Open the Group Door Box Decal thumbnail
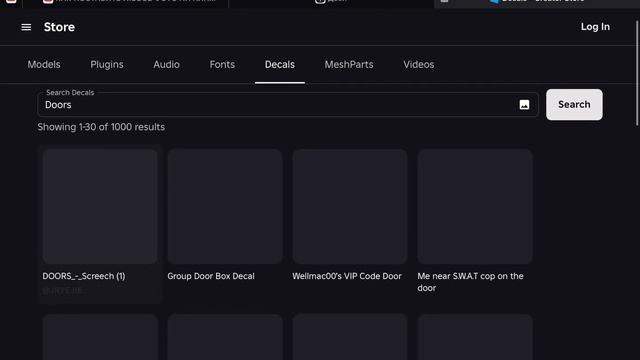The height and width of the screenshot is (360, 640). tap(225, 206)
